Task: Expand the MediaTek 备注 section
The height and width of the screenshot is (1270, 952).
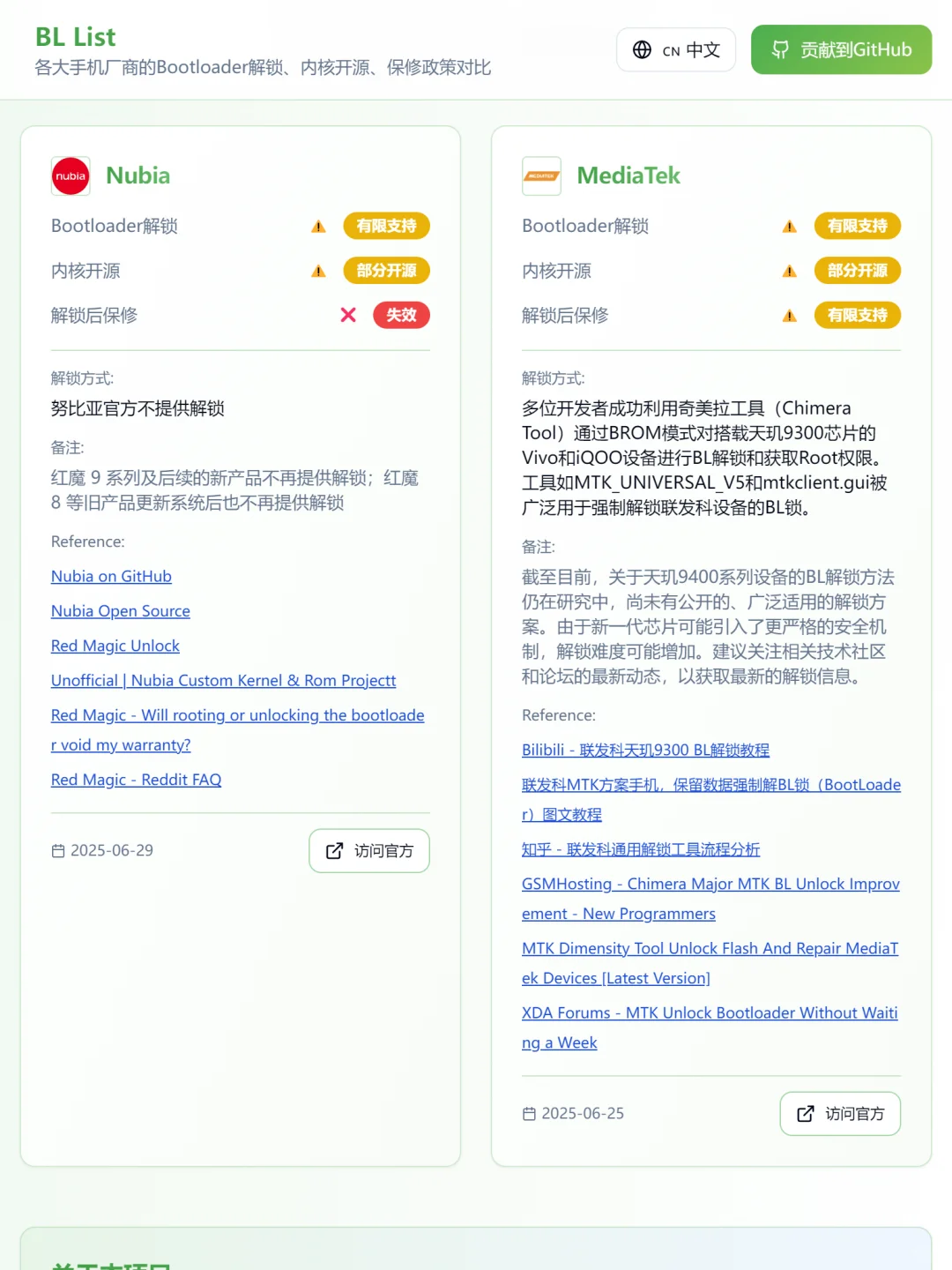Action: point(539,548)
